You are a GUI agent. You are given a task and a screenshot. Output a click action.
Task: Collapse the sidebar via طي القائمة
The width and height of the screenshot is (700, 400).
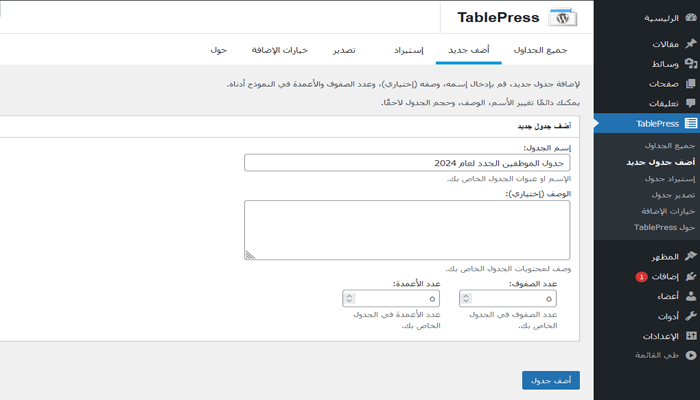(647, 355)
